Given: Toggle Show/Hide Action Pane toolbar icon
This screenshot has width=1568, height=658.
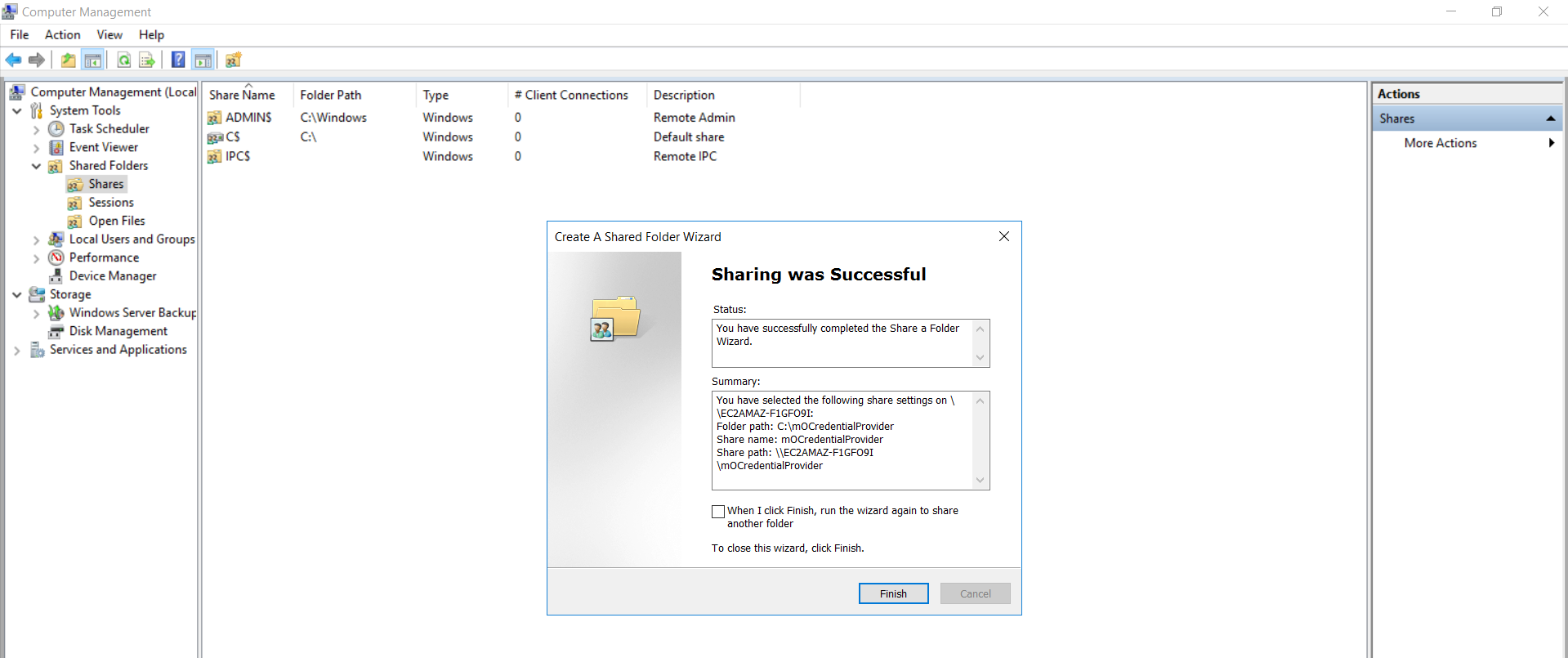Looking at the screenshot, I should point(203,60).
